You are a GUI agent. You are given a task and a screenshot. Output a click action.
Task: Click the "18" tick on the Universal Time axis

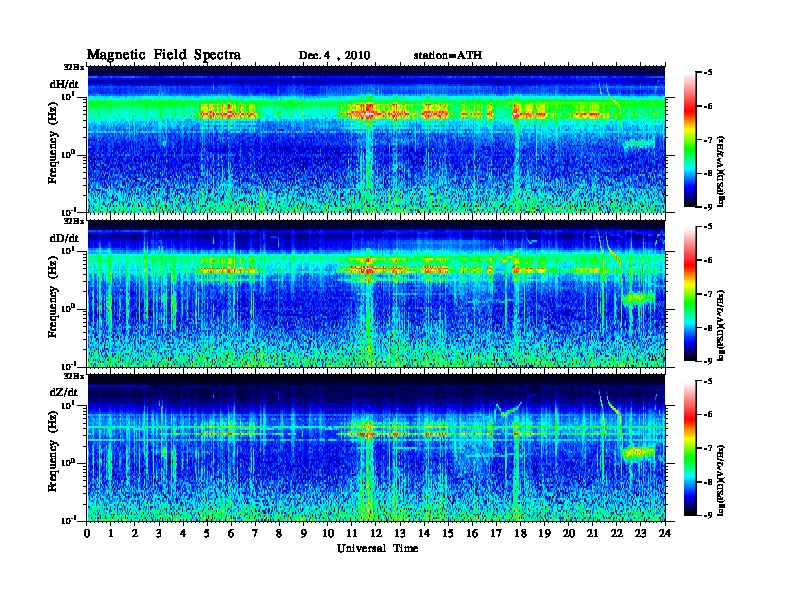tap(520, 534)
